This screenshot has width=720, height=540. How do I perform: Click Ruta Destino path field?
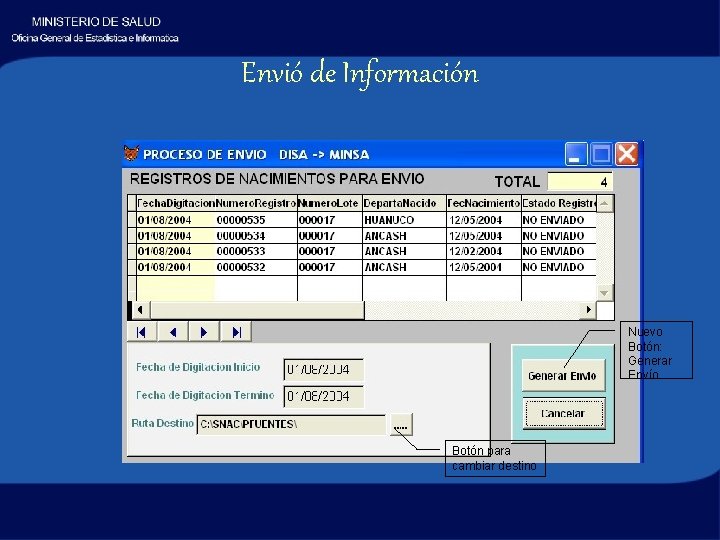291,424
